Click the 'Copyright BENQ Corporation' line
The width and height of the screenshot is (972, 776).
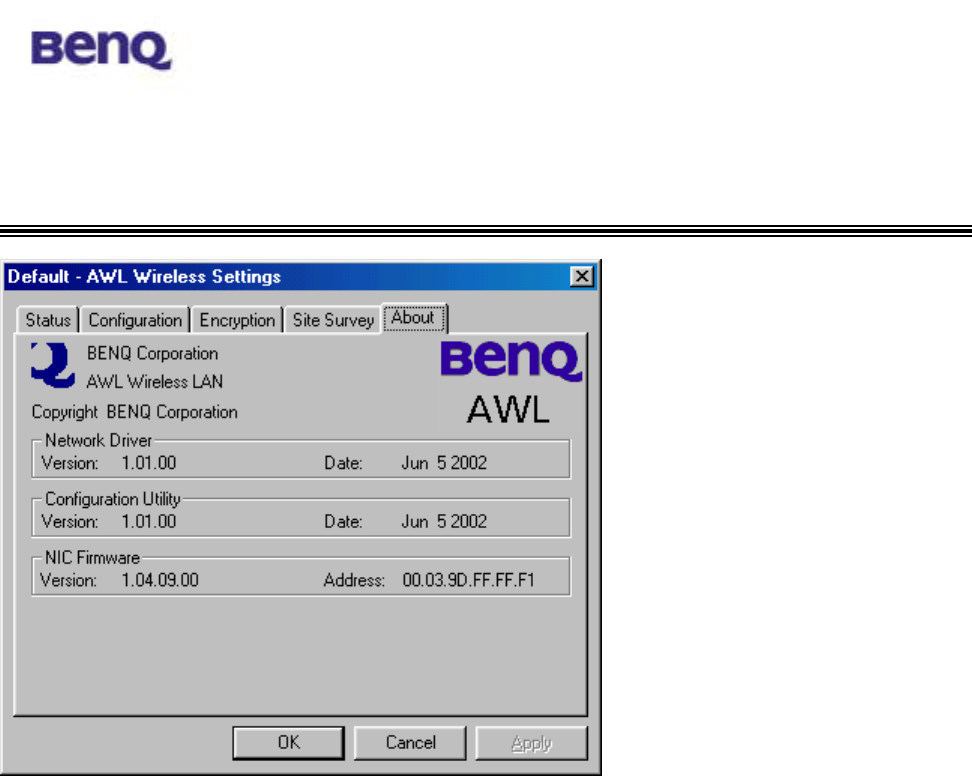pos(135,412)
